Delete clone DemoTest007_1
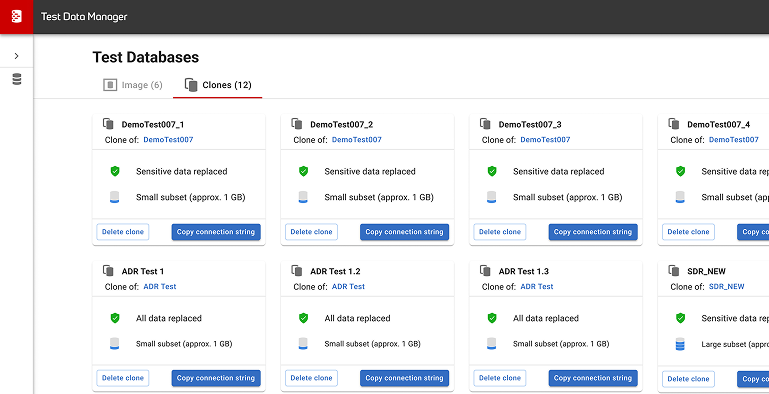Image resolution: width=769 pixels, height=394 pixels. click(123, 232)
